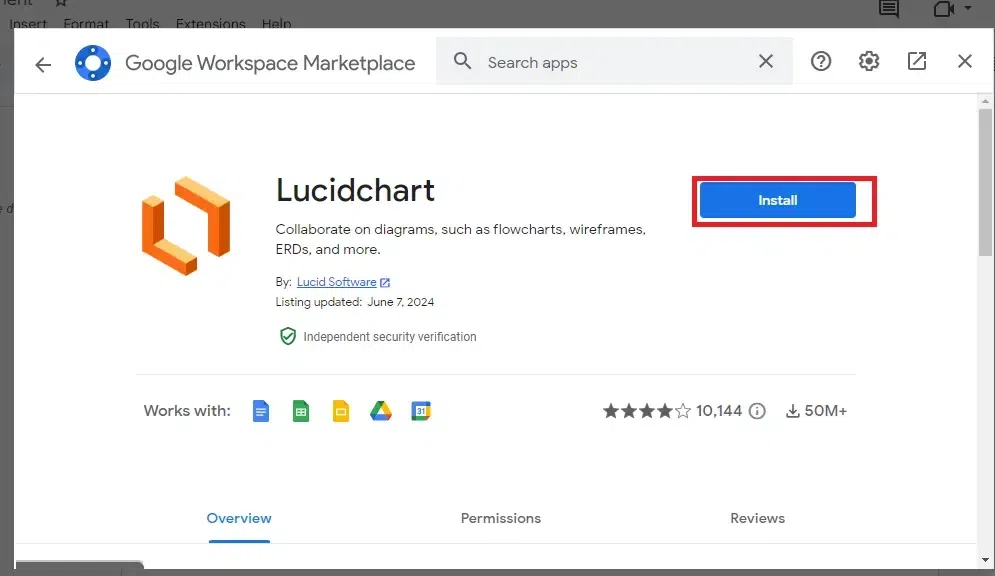This screenshot has height=576, width=995.
Task: Click the Google Workspace Marketplace logo
Action: tap(93, 63)
